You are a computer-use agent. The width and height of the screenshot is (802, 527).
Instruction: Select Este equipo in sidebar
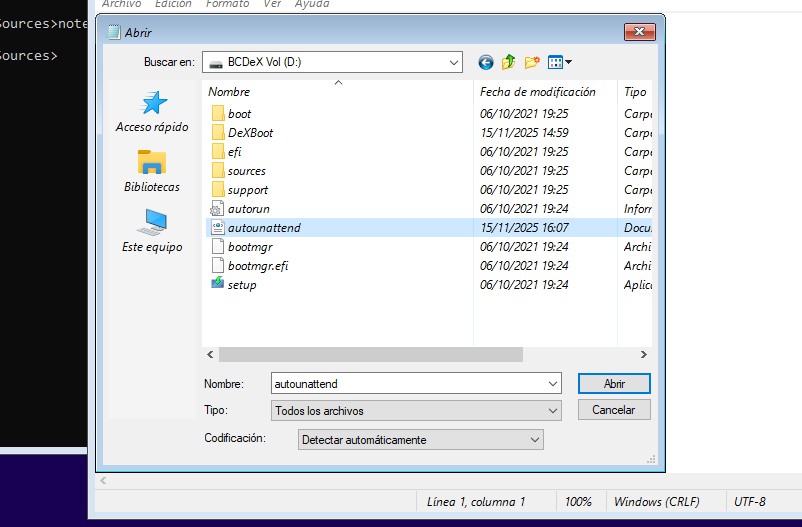click(x=152, y=231)
